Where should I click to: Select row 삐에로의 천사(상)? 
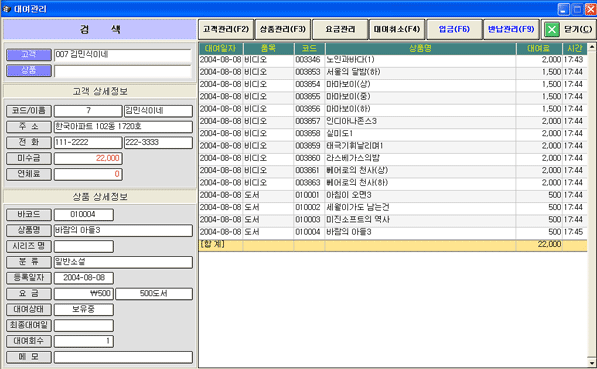pyautogui.click(x=392, y=170)
